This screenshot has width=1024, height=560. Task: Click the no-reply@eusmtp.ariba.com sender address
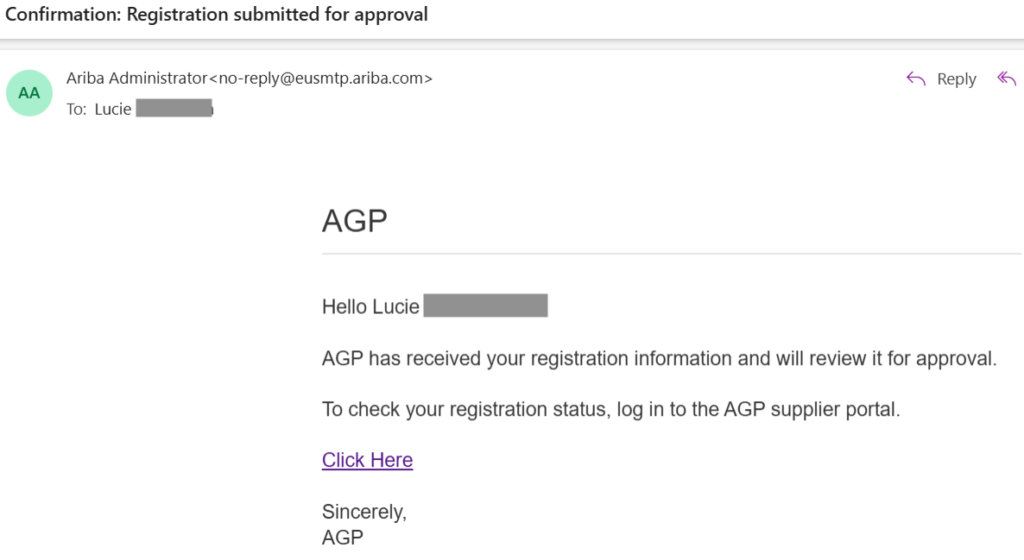(320, 78)
